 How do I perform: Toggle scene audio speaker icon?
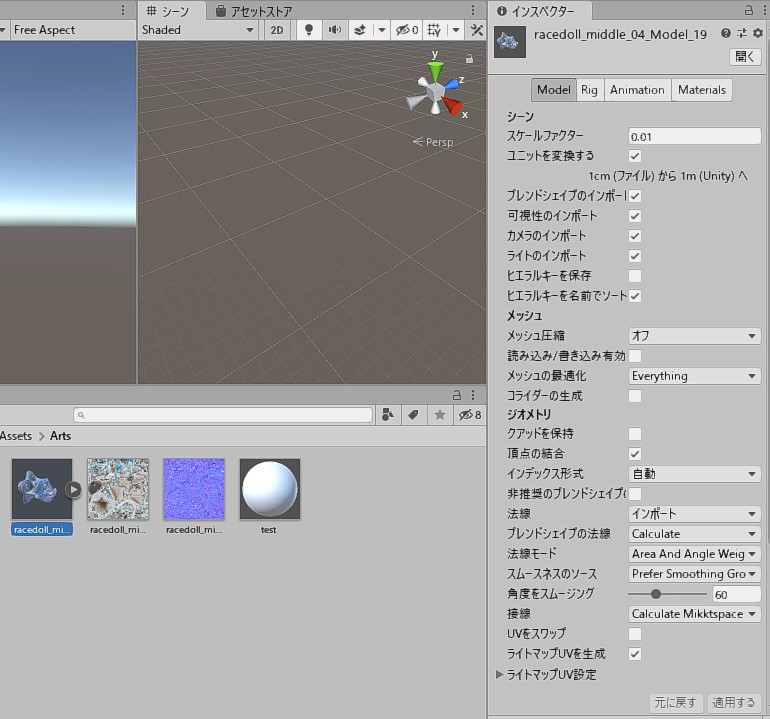[333, 30]
